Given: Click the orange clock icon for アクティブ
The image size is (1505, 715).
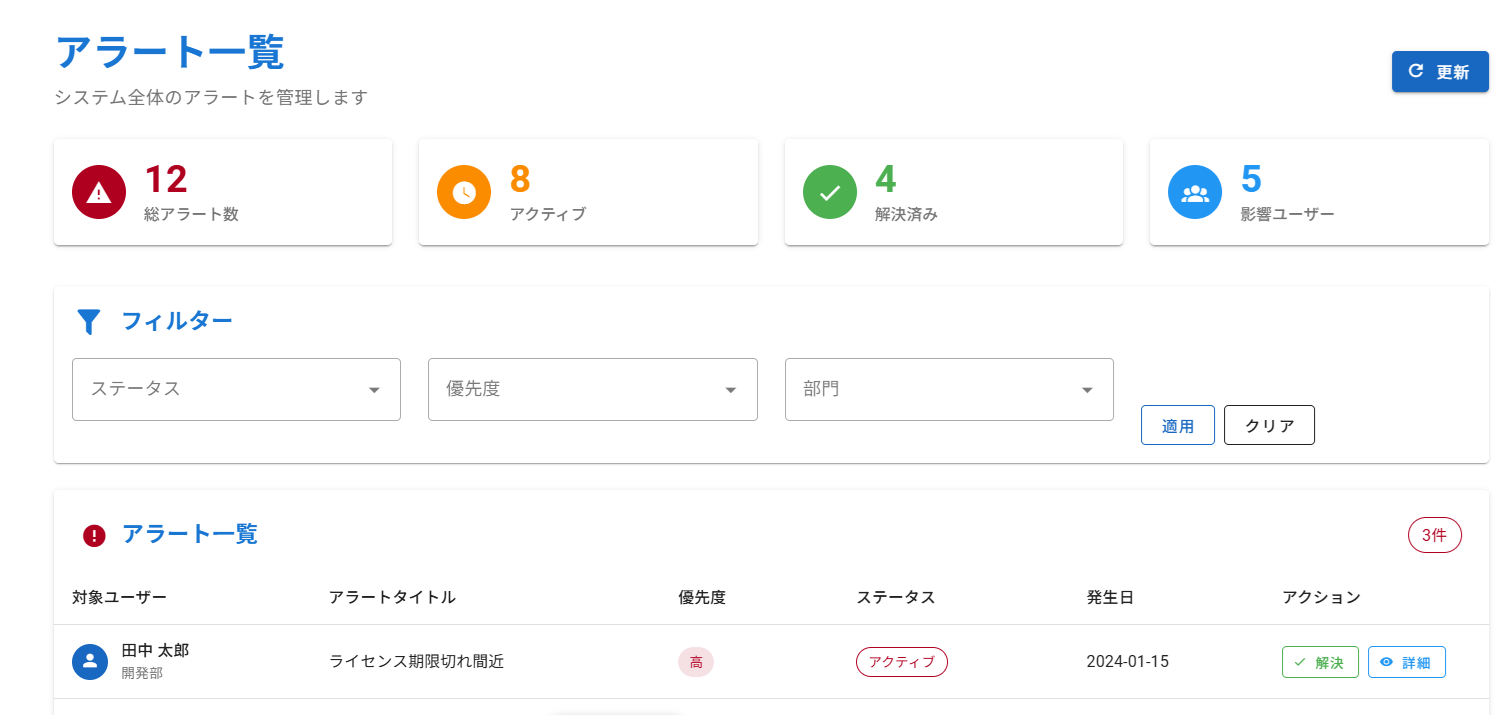Looking at the screenshot, I should click(x=464, y=192).
